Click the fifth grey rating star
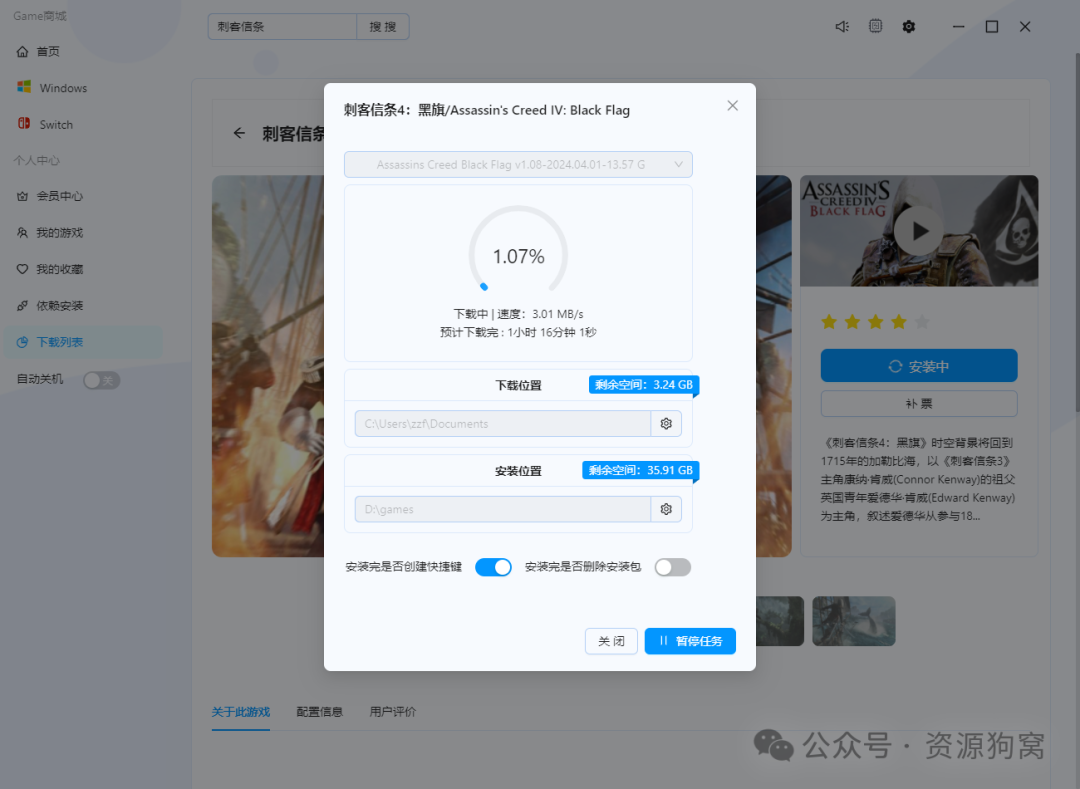1080x789 pixels. (x=922, y=322)
